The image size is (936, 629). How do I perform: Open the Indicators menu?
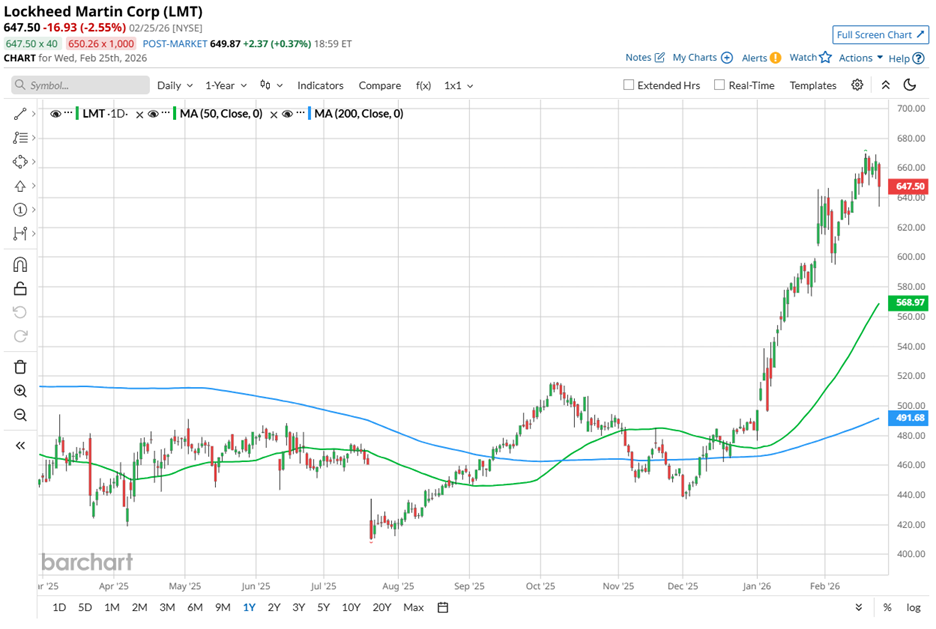[320, 86]
